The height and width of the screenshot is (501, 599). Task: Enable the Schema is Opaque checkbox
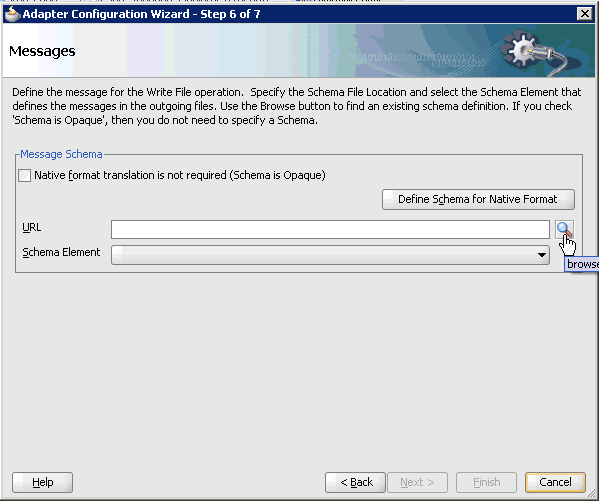pyautogui.click(x=24, y=175)
